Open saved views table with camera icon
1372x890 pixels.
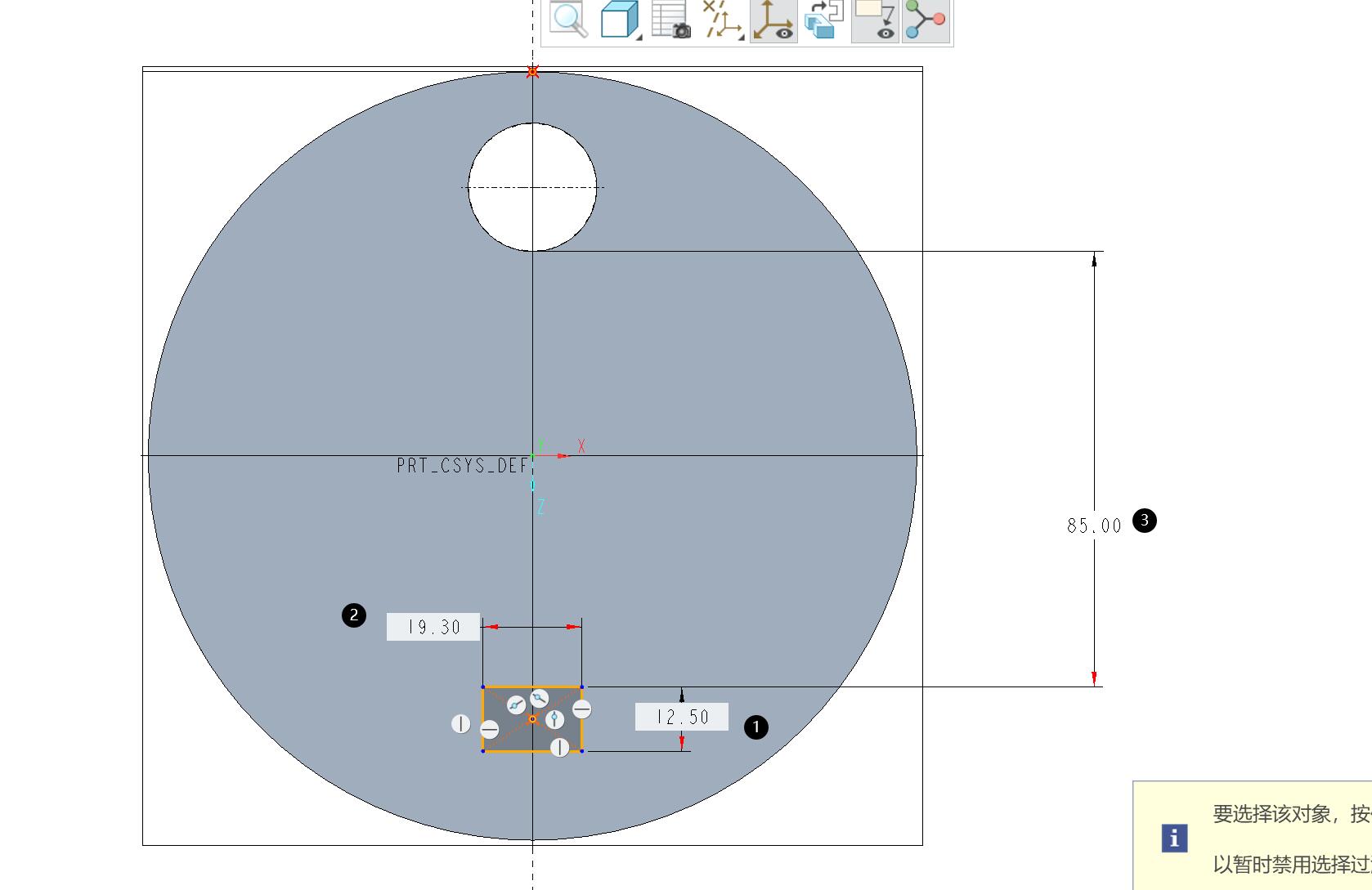pyautogui.click(x=671, y=20)
